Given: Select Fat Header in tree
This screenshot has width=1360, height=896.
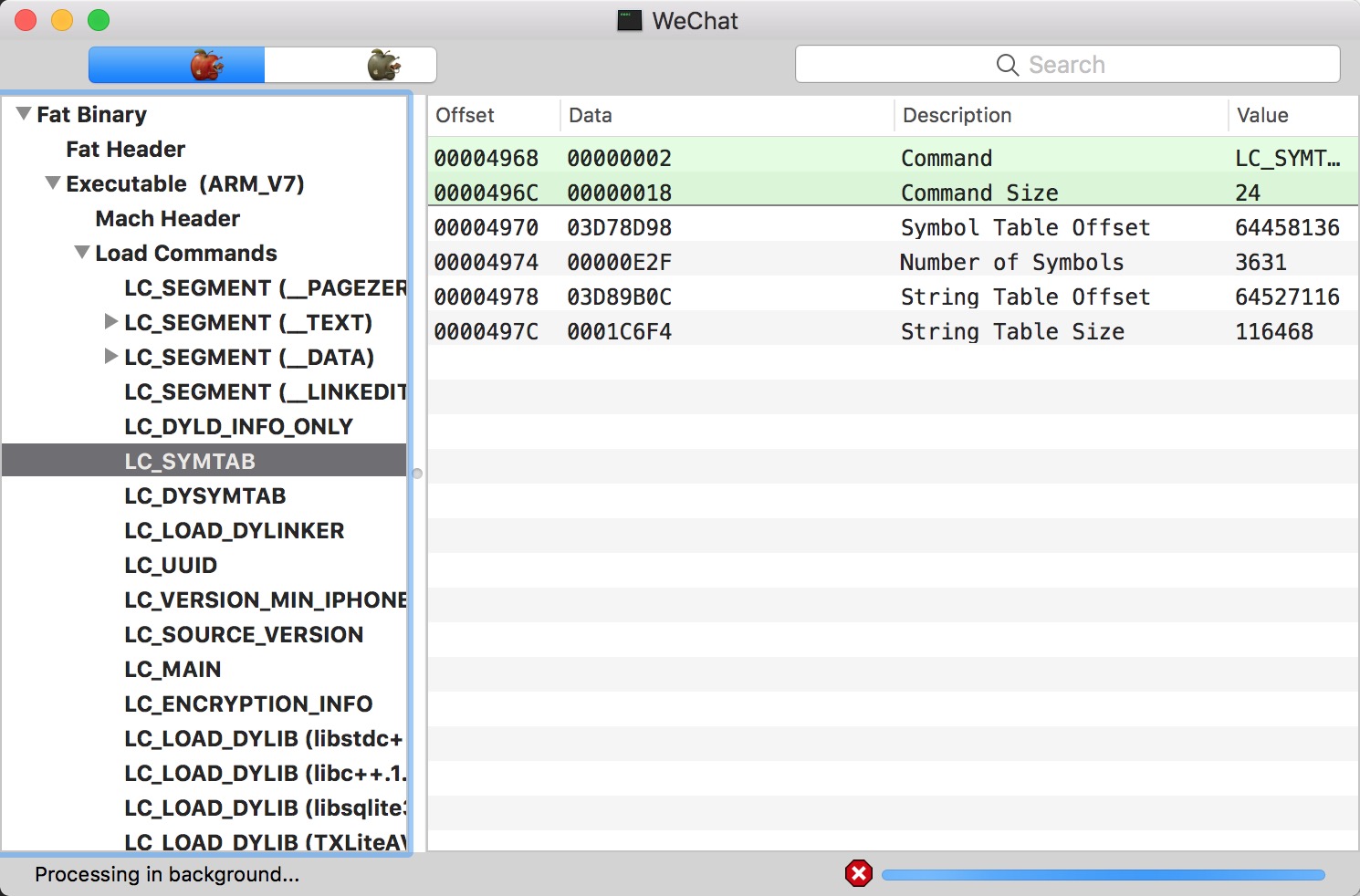Looking at the screenshot, I should [x=125, y=149].
